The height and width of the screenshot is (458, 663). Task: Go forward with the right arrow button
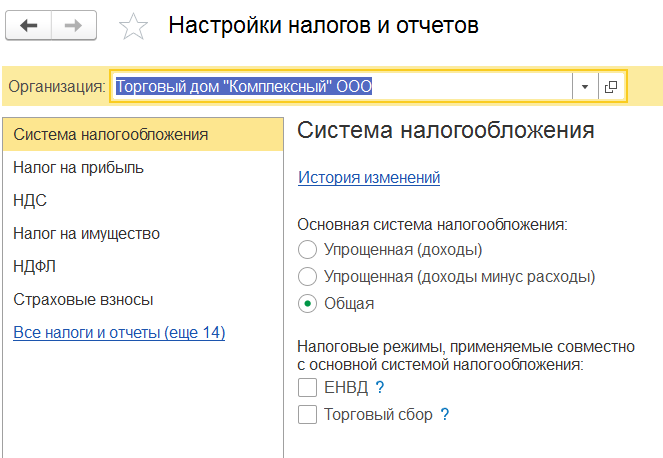pos(74,26)
